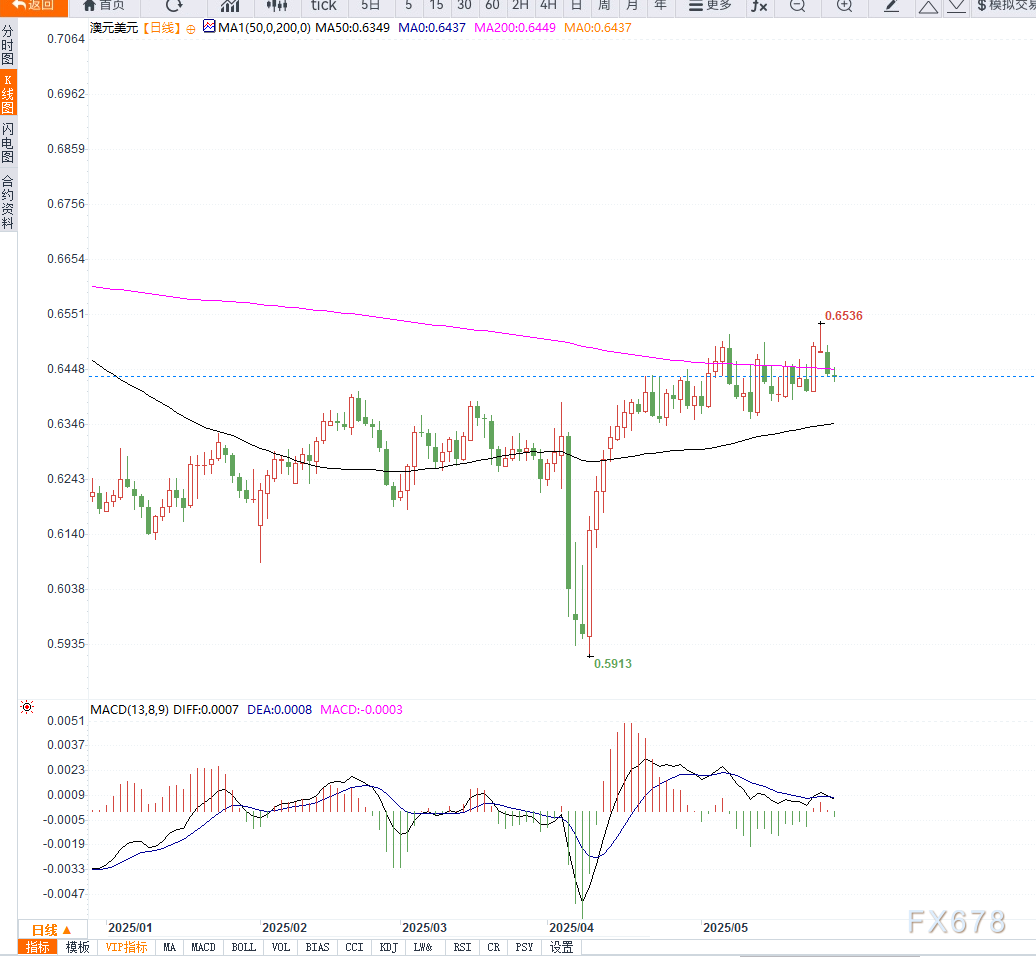The image size is (1036, 957).
Task: Zoom out with the minus magnifier
Action: coord(797,6)
